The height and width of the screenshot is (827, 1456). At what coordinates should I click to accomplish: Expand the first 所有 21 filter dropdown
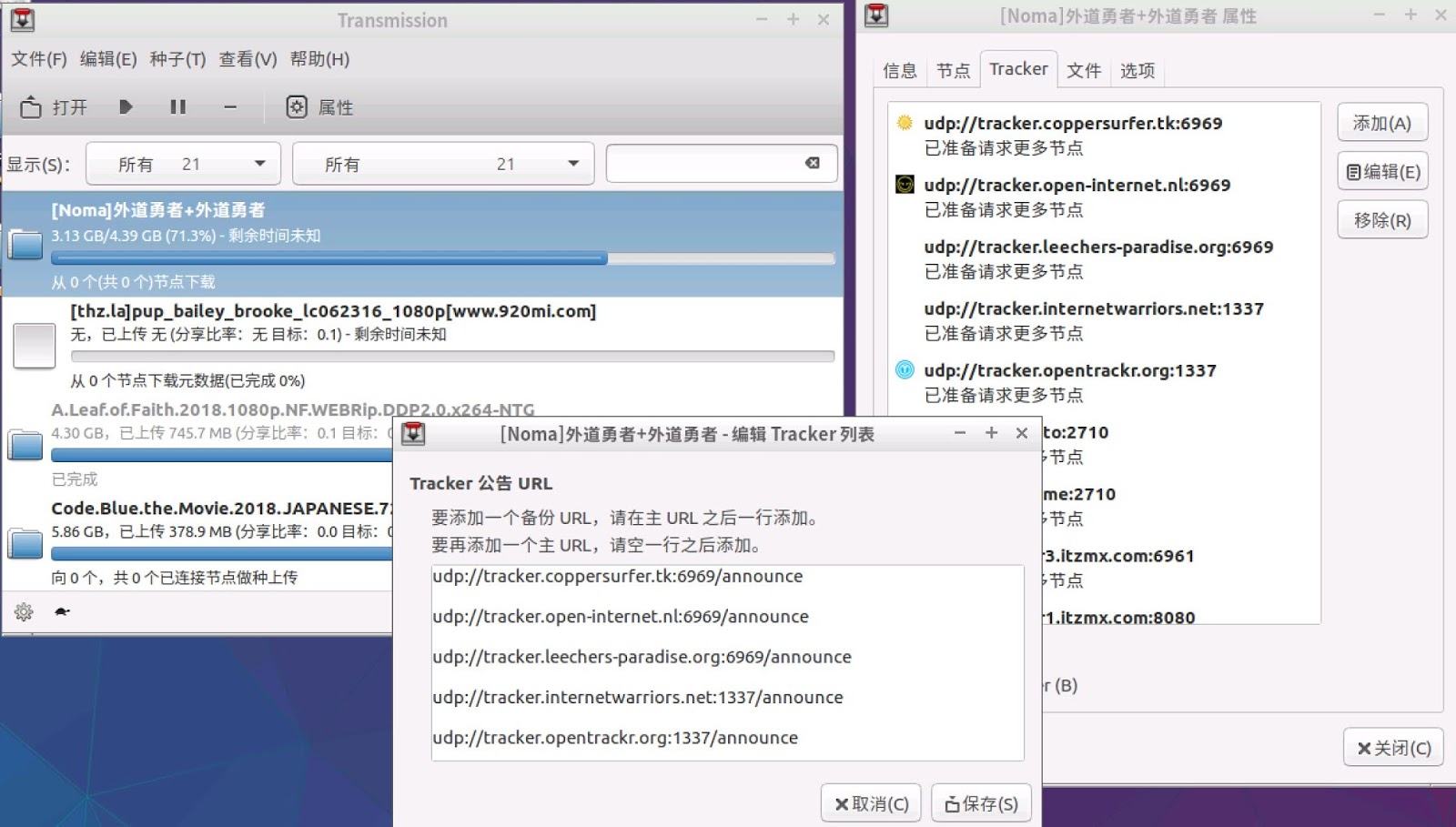184,164
